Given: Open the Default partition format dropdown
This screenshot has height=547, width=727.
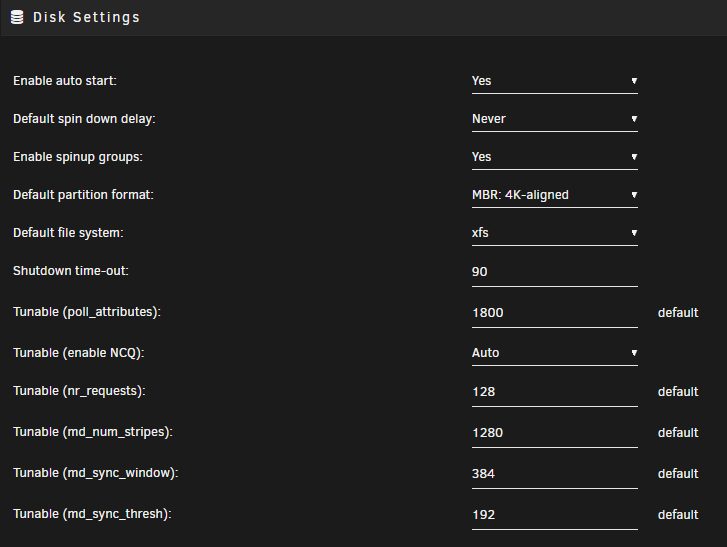Looking at the screenshot, I should tap(555, 196).
